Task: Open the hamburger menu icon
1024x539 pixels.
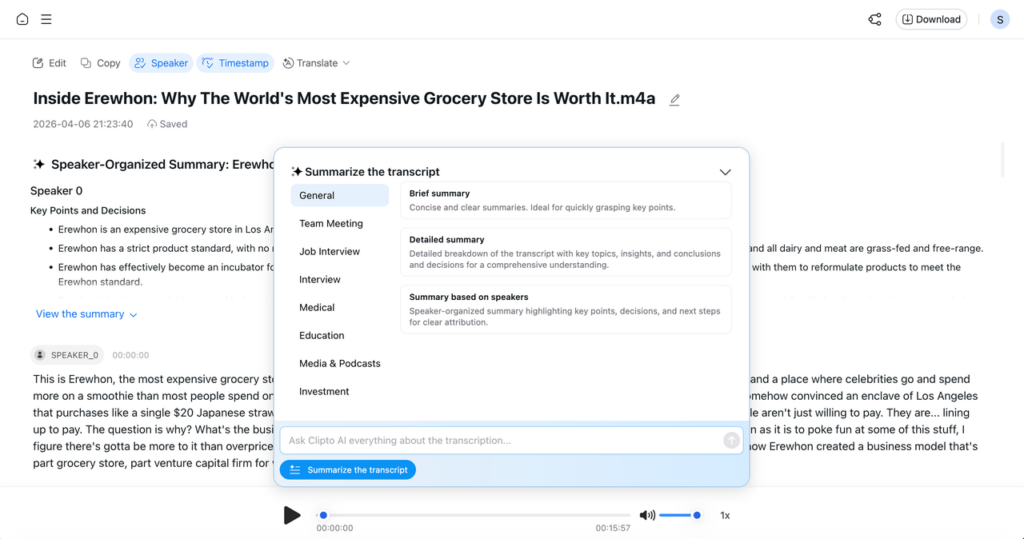Action: [46, 19]
